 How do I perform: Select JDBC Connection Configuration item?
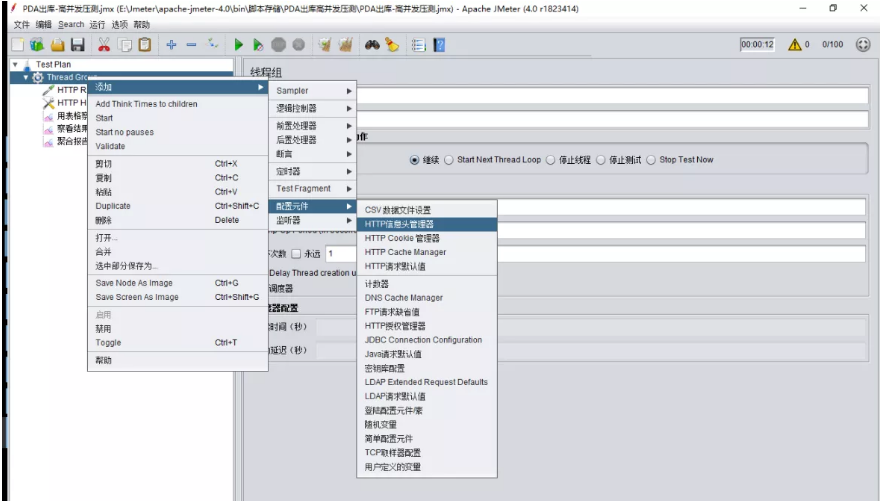[x=427, y=340]
